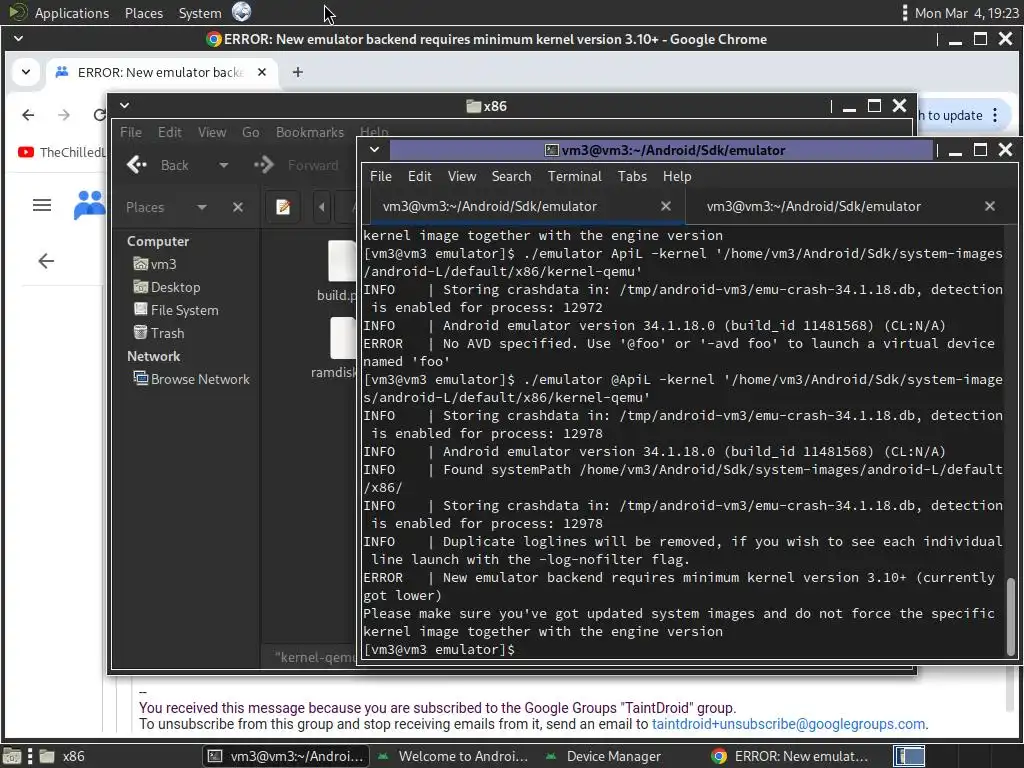Click the panel clock showing Mon Mar 4
1024x768 pixels.
pyautogui.click(x=967, y=12)
